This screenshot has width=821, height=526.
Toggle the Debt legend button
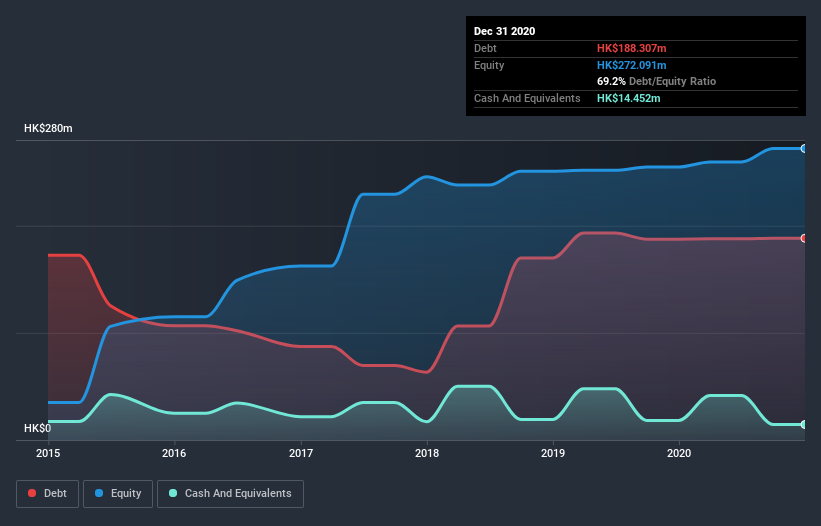coord(48,494)
